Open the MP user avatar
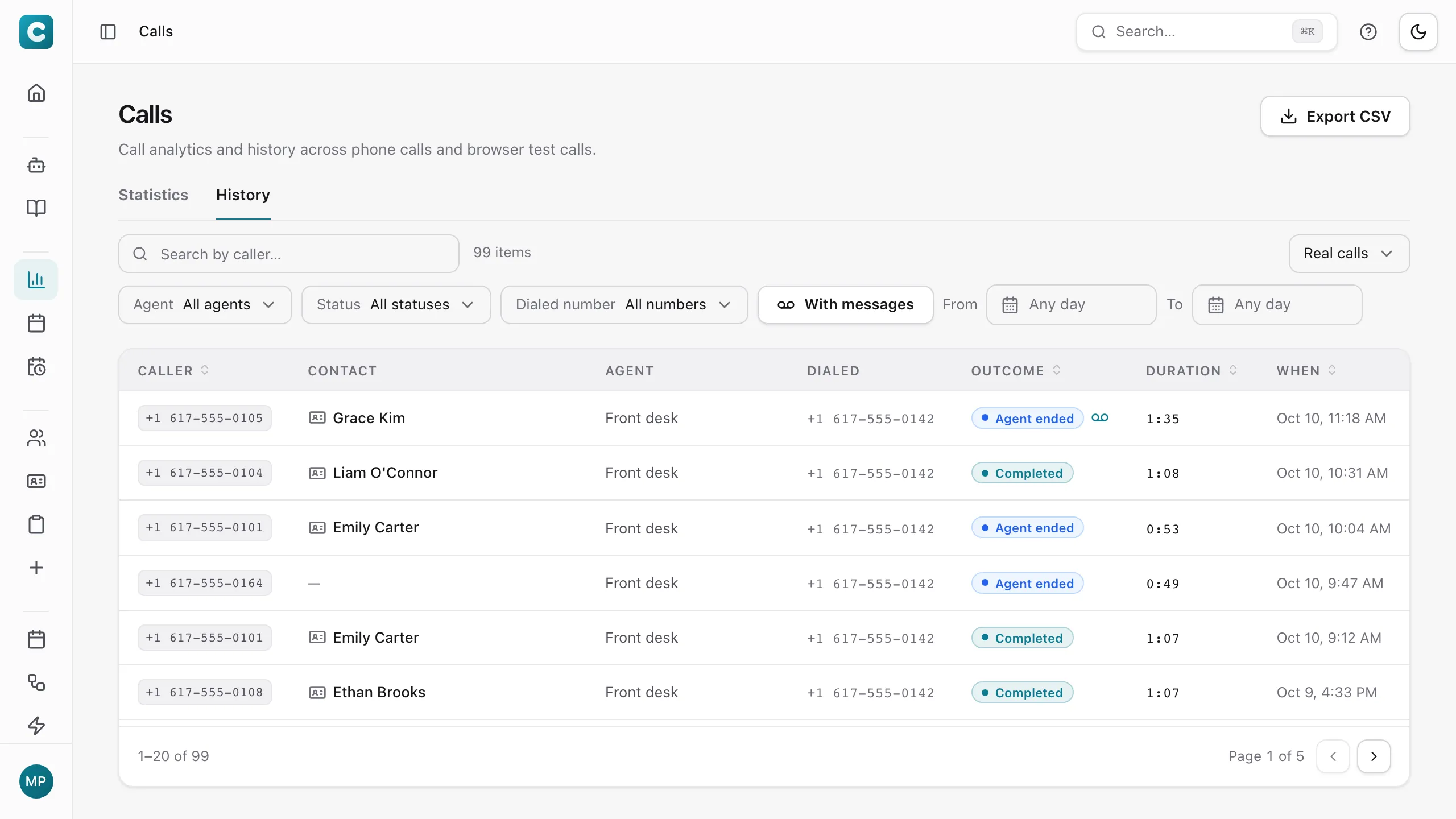 [x=36, y=781]
